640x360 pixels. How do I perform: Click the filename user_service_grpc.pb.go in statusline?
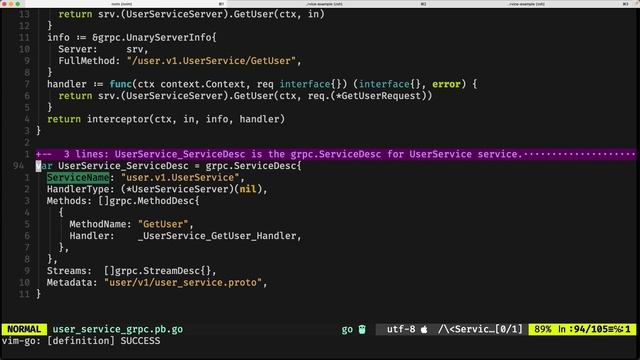coord(118,329)
